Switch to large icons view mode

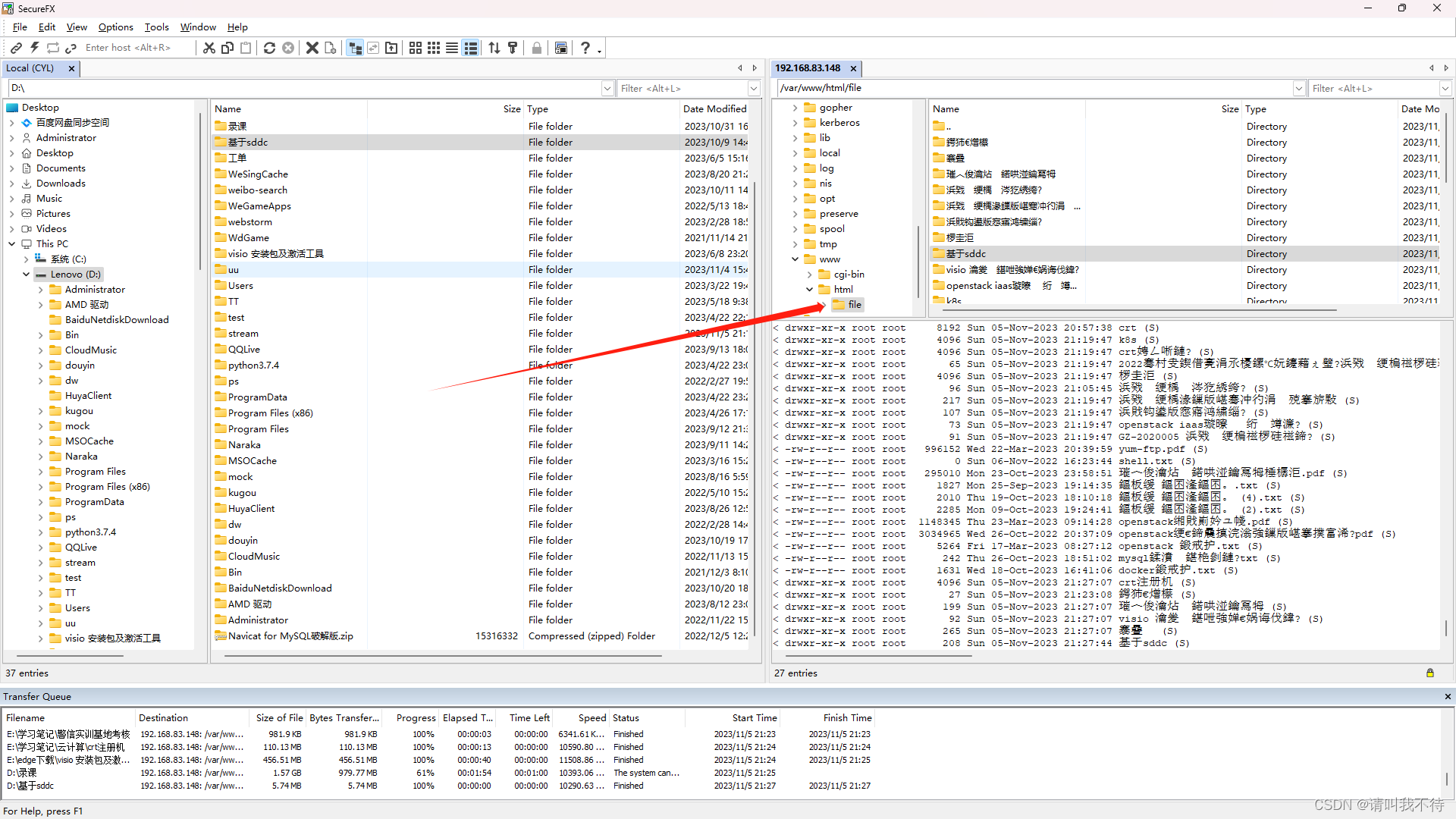pos(416,48)
